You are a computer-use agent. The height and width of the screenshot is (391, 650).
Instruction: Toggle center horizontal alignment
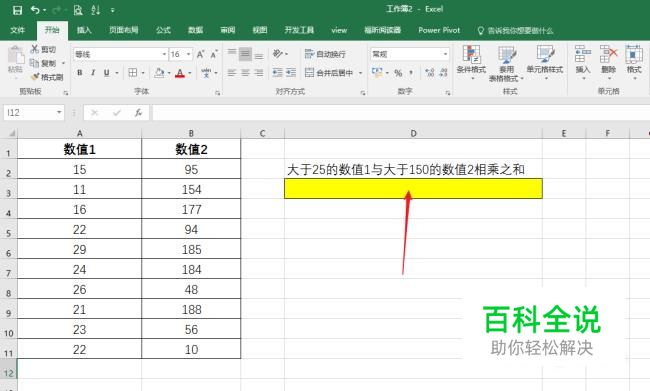click(245, 73)
